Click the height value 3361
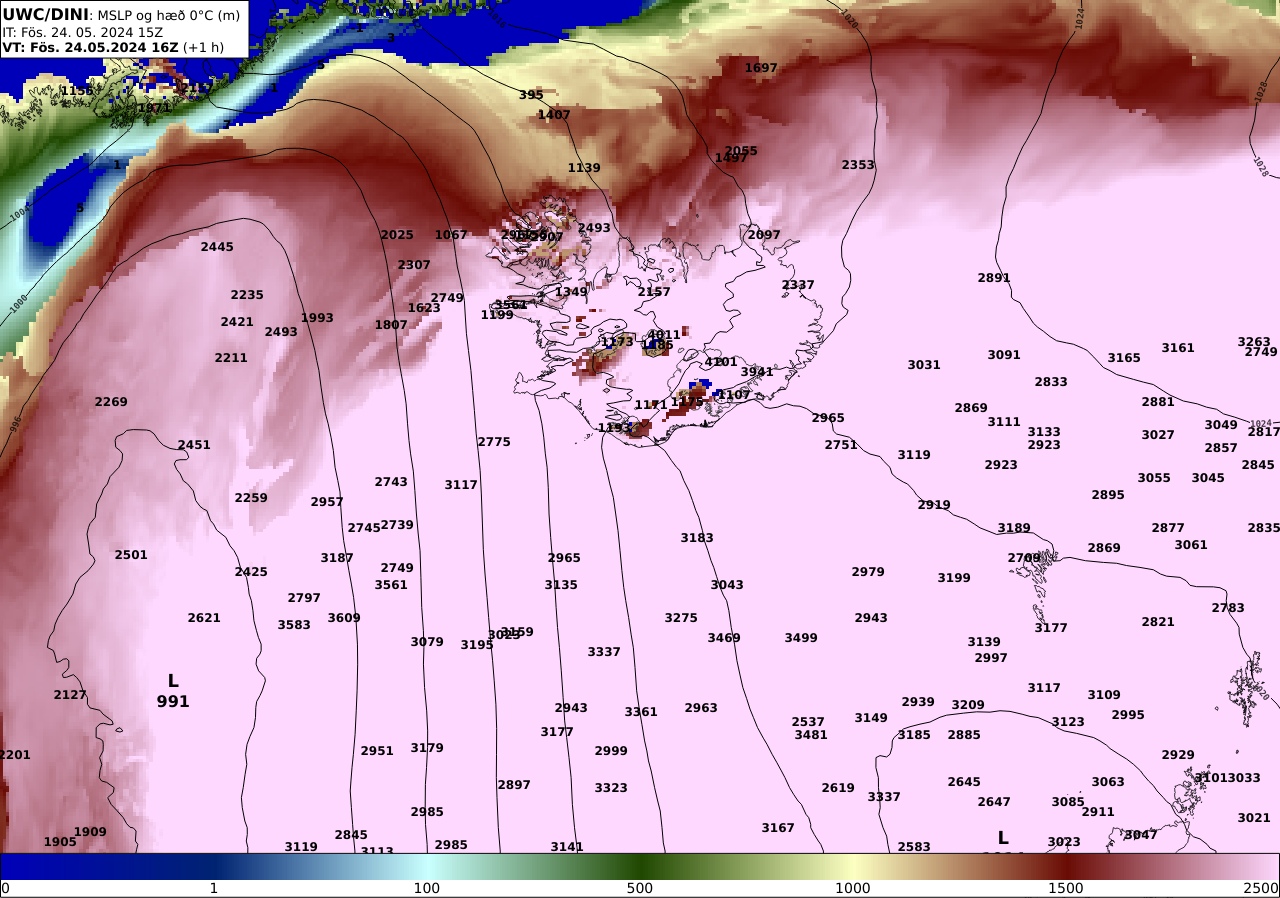Viewport: 1280px width, 898px height. click(641, 712)
